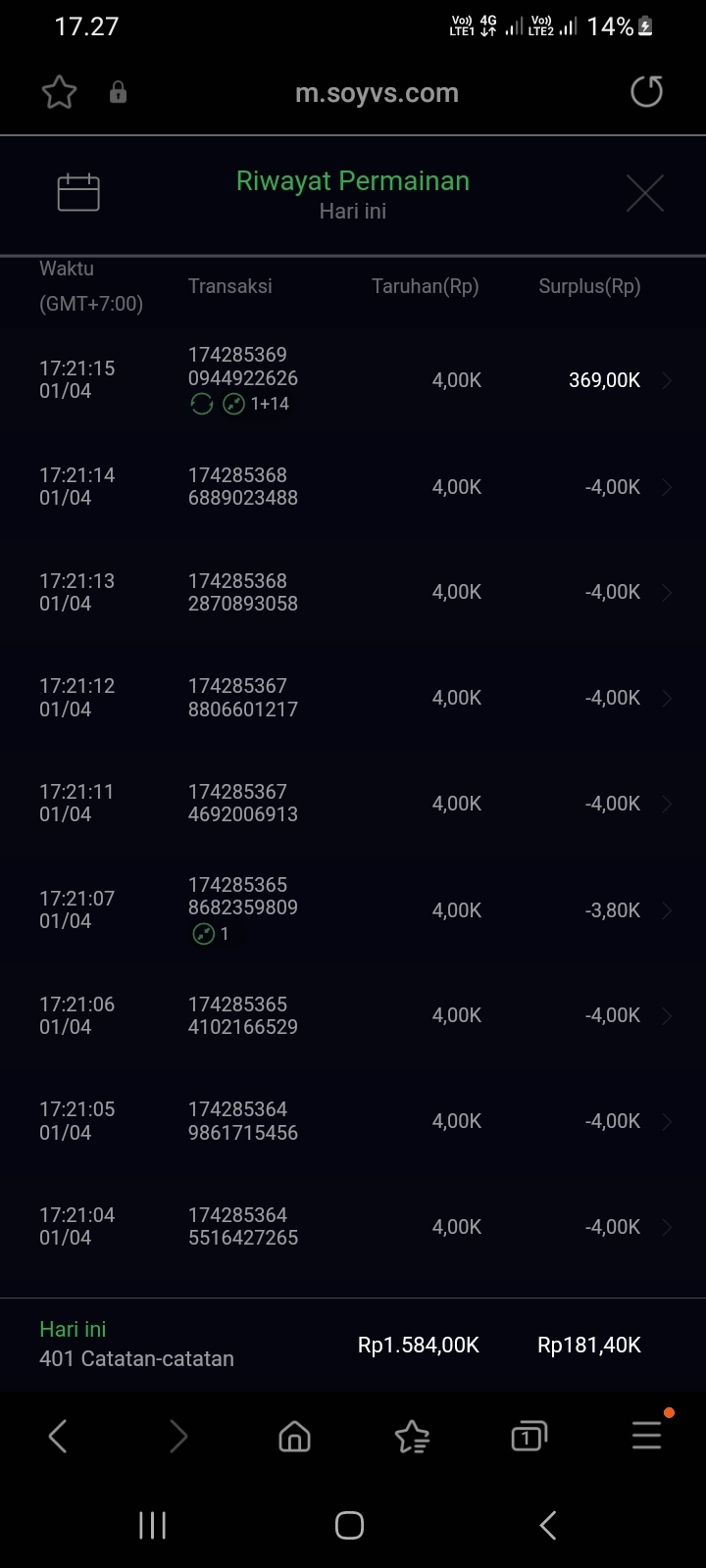706x1568 pixels.
Task: Open the m.soyvs.com address bar
Action: click(x=377, y=93)
